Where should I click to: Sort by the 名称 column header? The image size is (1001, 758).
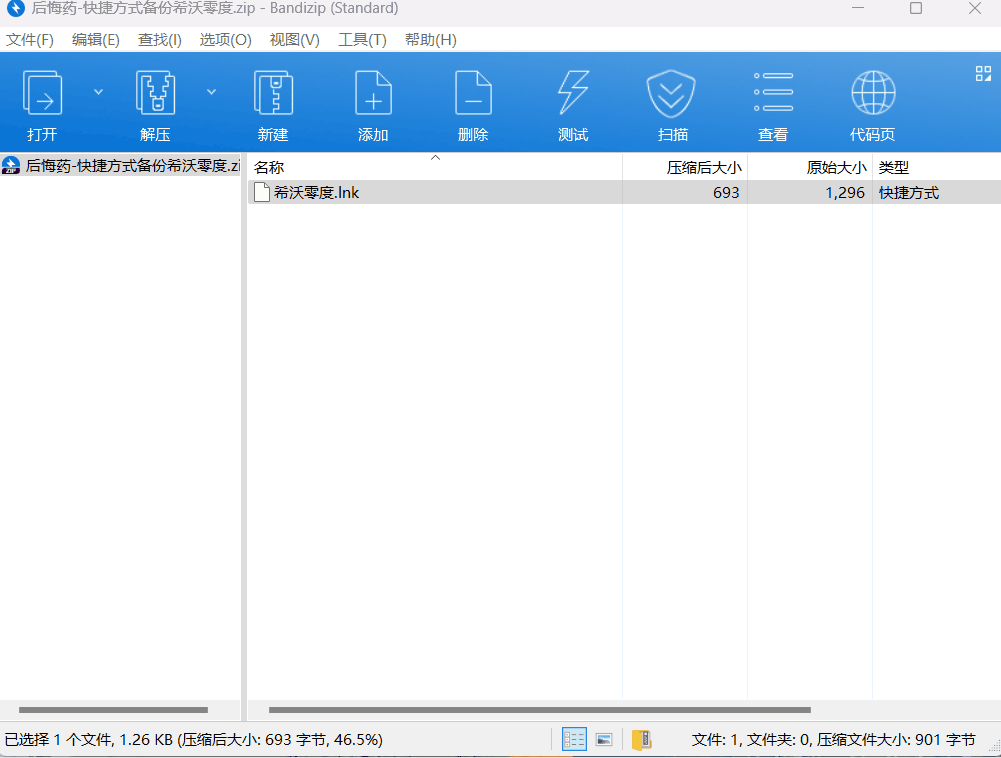pyautogui.click(x=435, y=167)
